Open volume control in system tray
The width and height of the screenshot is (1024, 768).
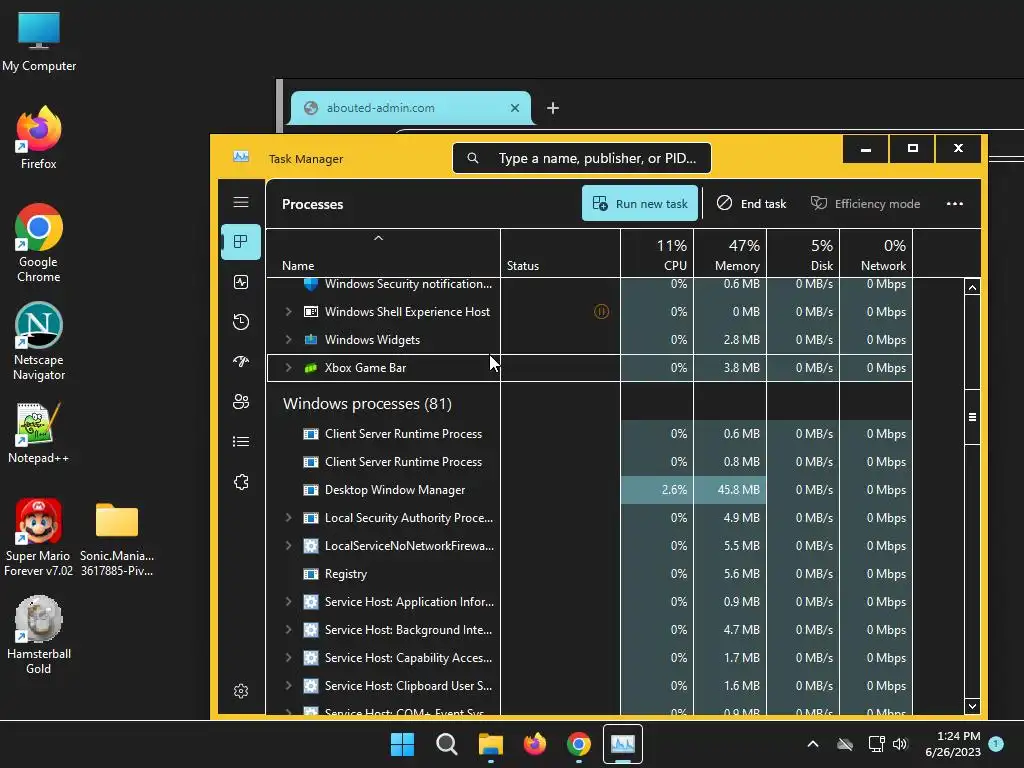click(x=901, y=744)
